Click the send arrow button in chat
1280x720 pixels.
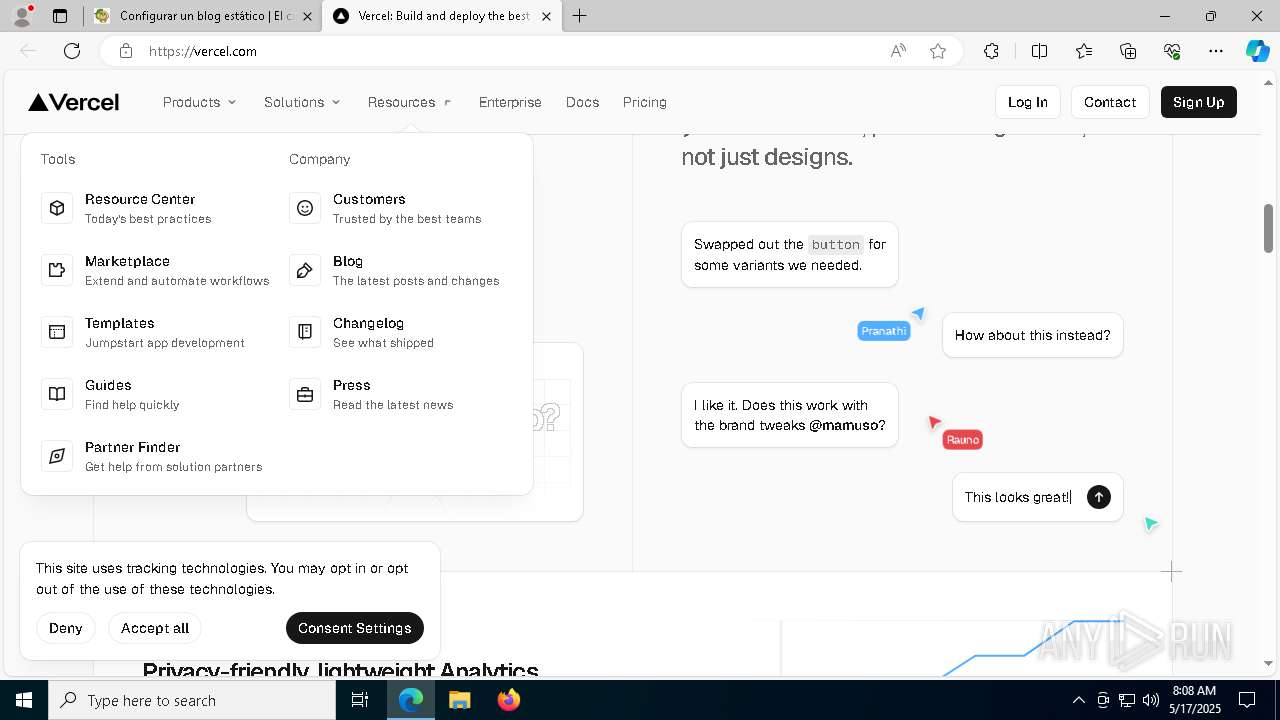(1098, 497)
